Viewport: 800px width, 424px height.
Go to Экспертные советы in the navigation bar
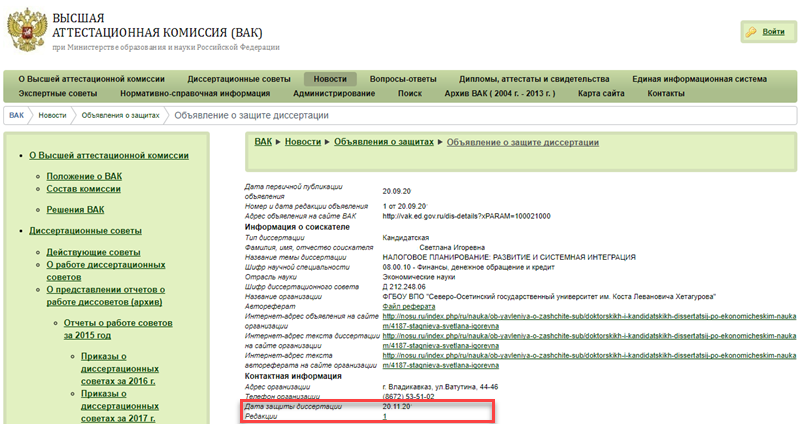[x=58, y=93]
